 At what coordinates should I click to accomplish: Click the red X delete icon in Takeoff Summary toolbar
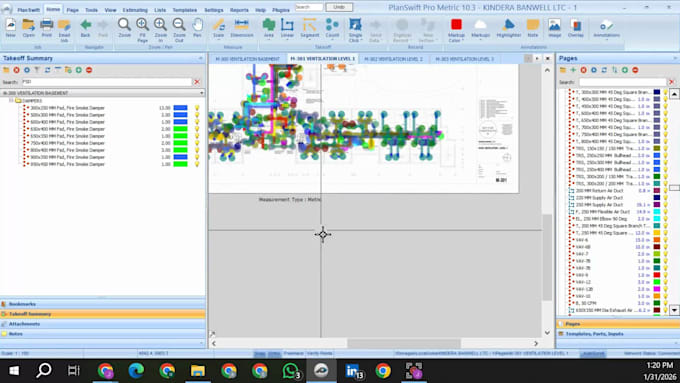(x=16, y=70)
